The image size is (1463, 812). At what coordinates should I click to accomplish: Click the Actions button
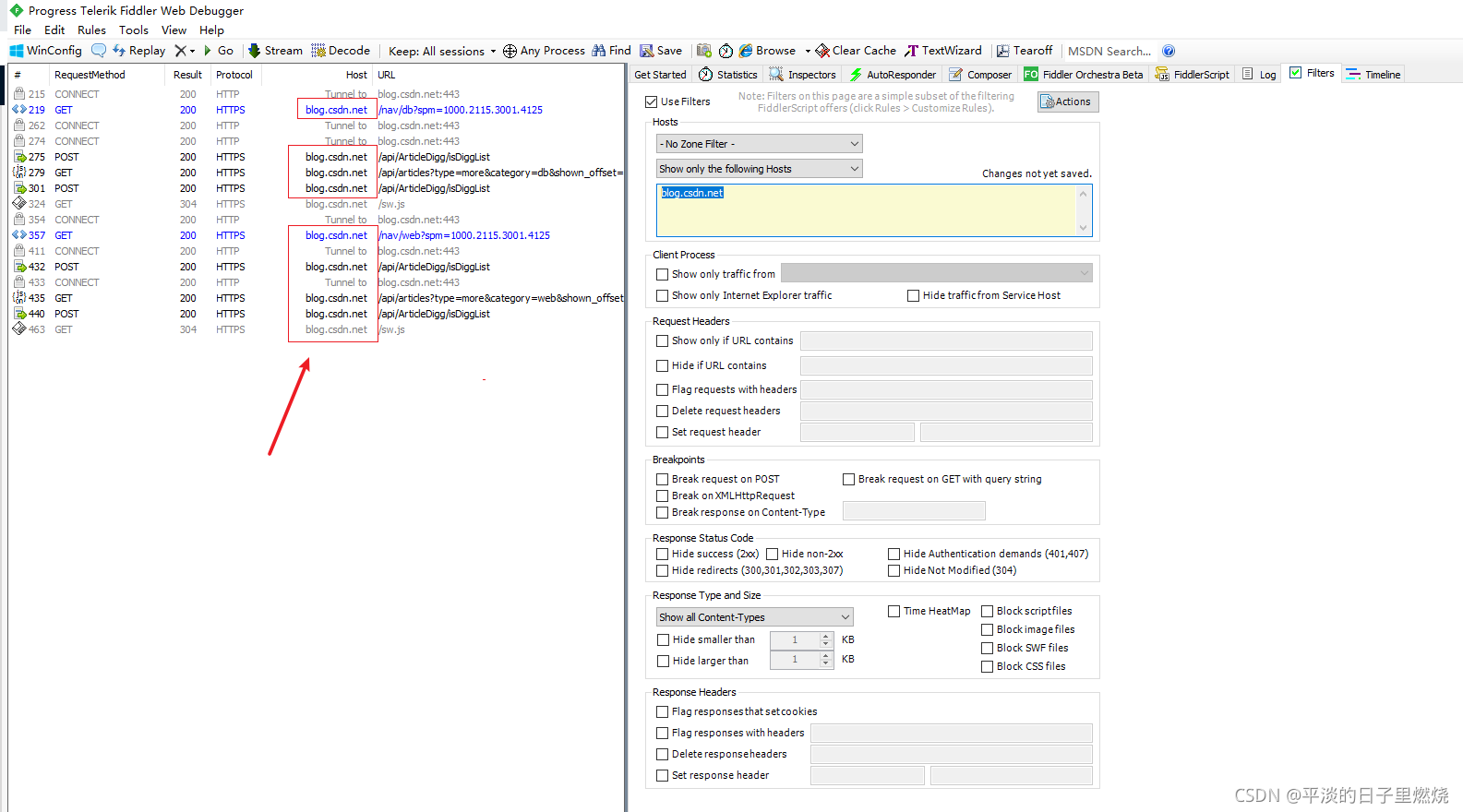1068,101
